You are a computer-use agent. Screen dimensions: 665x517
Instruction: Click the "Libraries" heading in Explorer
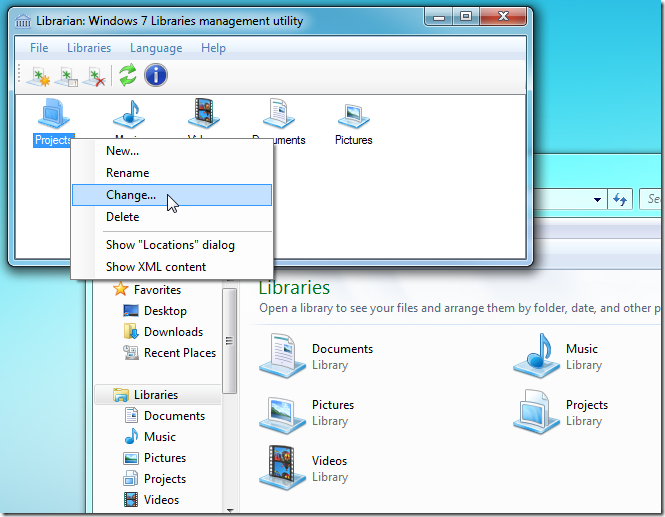294,288
